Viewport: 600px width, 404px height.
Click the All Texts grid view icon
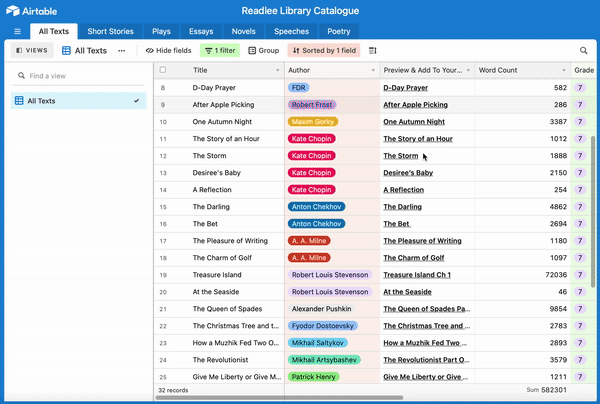[x=66, y=50]
